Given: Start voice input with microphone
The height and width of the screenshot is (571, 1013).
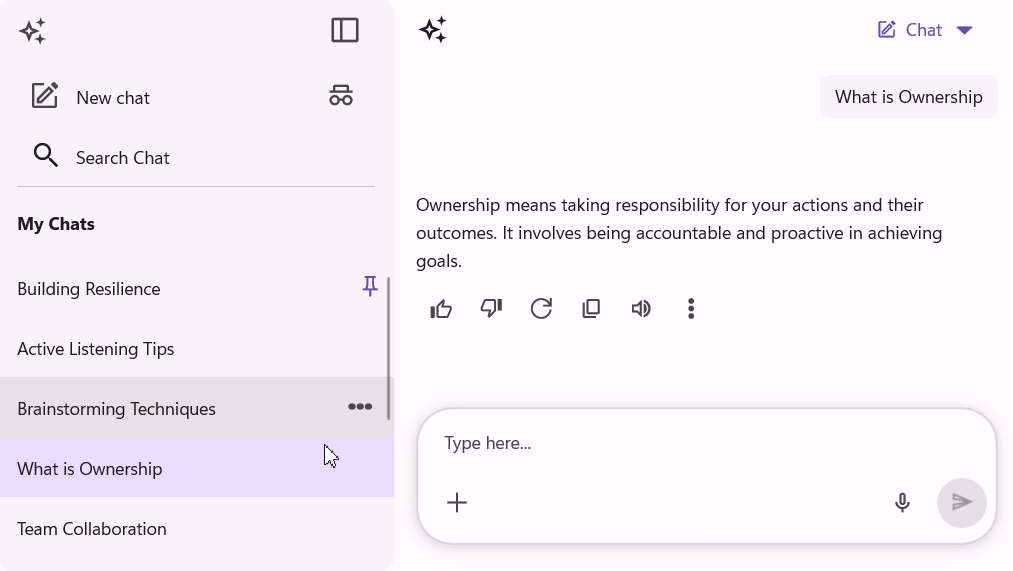Looking at the screenshot, I should [903, 503].
